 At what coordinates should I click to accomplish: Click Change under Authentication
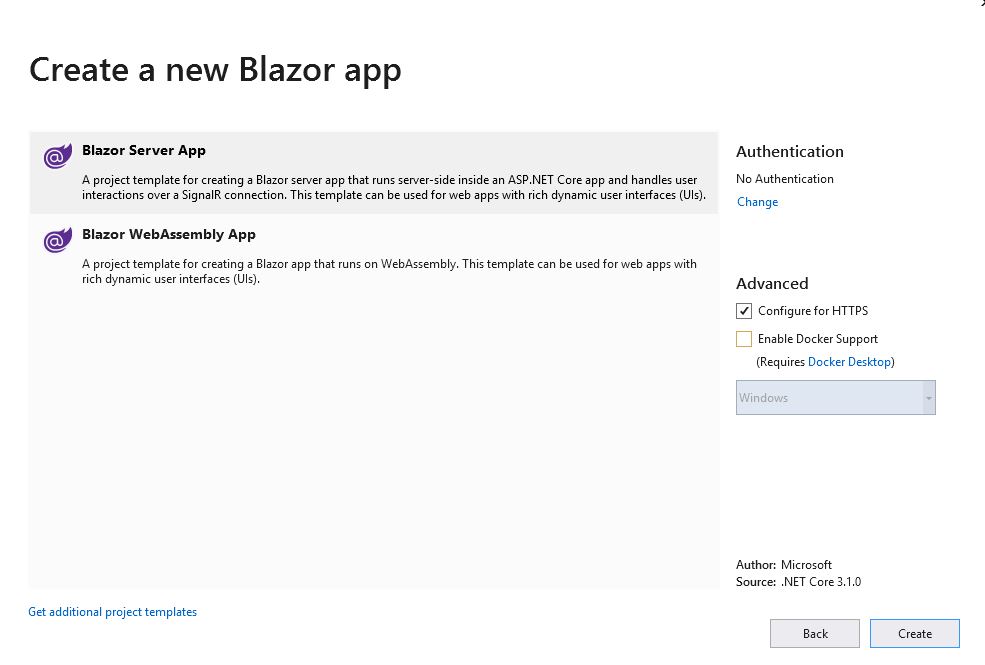pyautogui.click(x=757, y=202)
